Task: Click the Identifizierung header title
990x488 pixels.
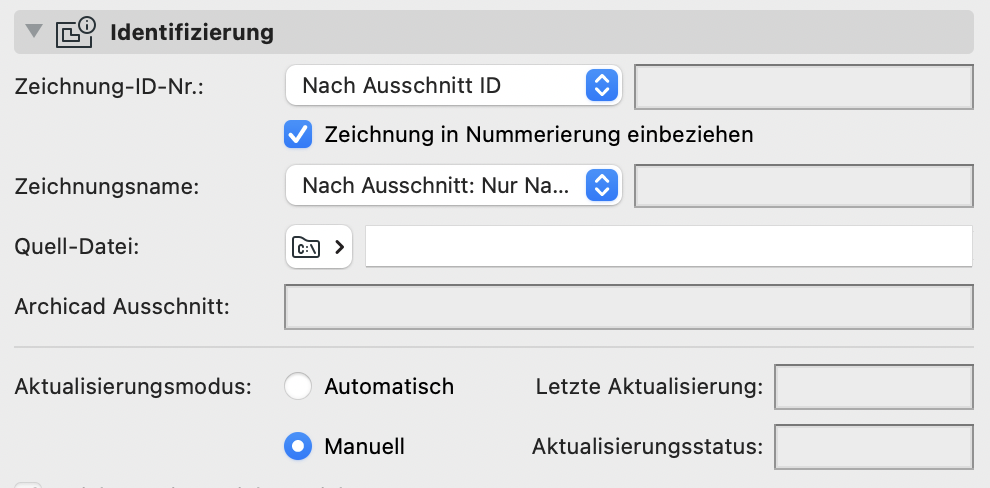Action: 192,32
